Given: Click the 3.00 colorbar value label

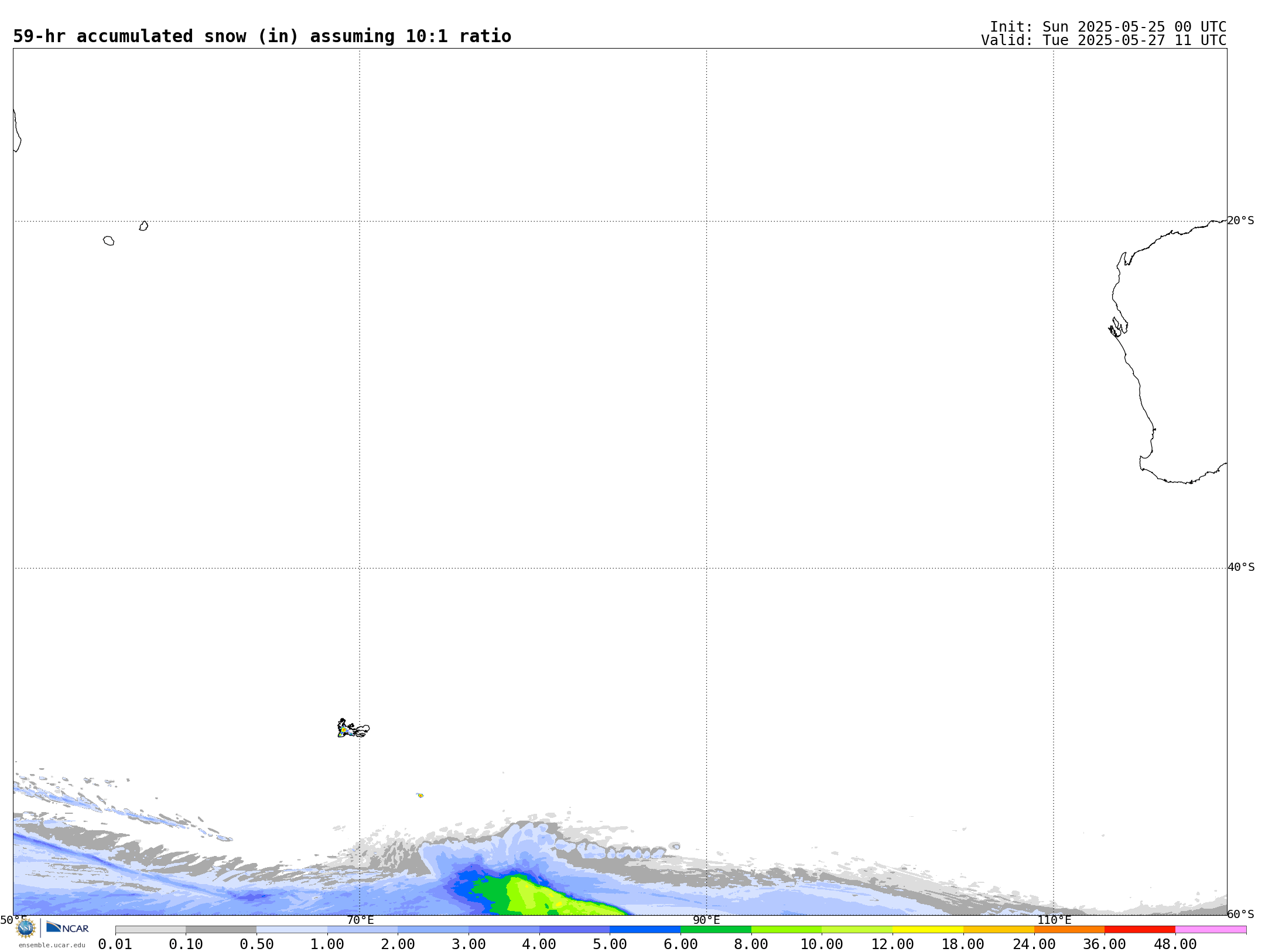Looking at the screenshot, I should coord(469,944).
